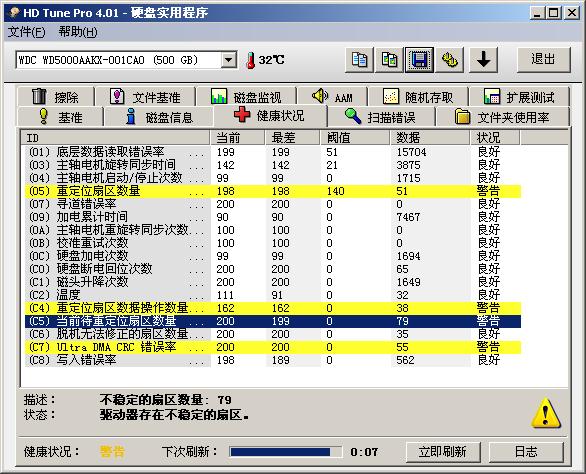The image size is (586, 474).
Task: Select row (01) 底层数据读取错误率
Action: tap(273, 152)
